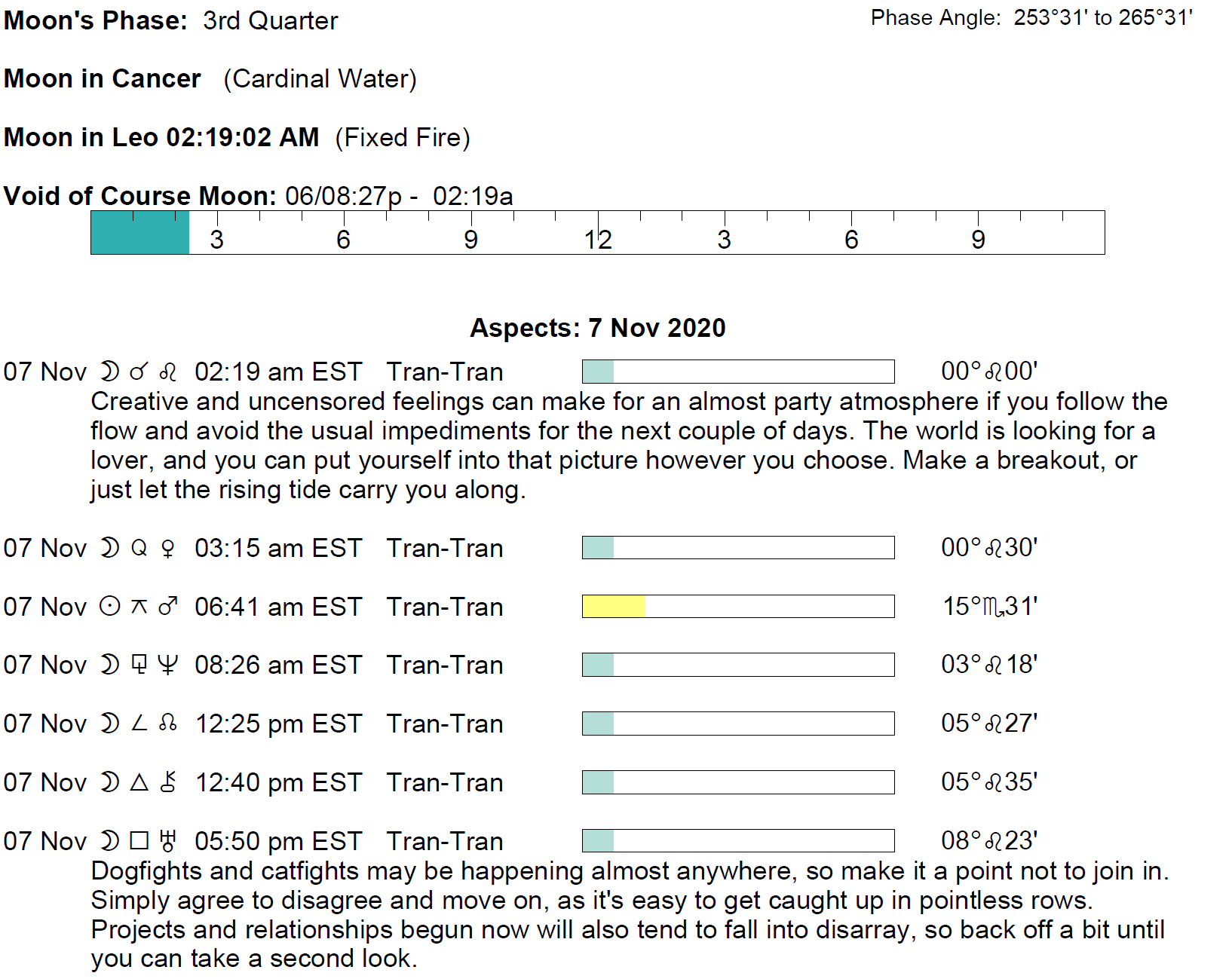Click the strength bar for the 05:50 pm aspect
The width and height of the screenshot is (1232, 979).
[738, 840]
